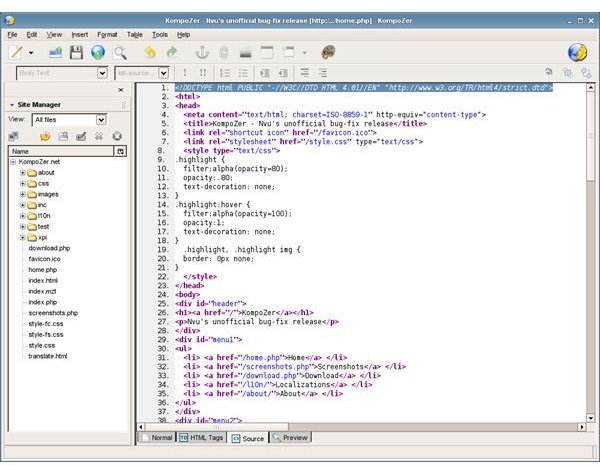Toggle the center alignment button
600x466 pixels.
pyautogui.click(x=305, y=73)
